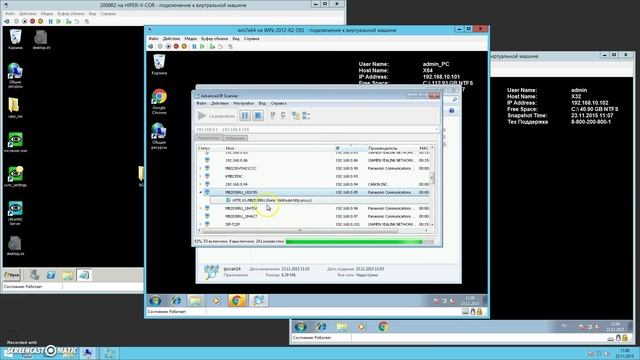Image resolution: width=640 pixels, height=360 pixels.
Task: Expand the KMB2359C device row
Action: pos(200,176)
